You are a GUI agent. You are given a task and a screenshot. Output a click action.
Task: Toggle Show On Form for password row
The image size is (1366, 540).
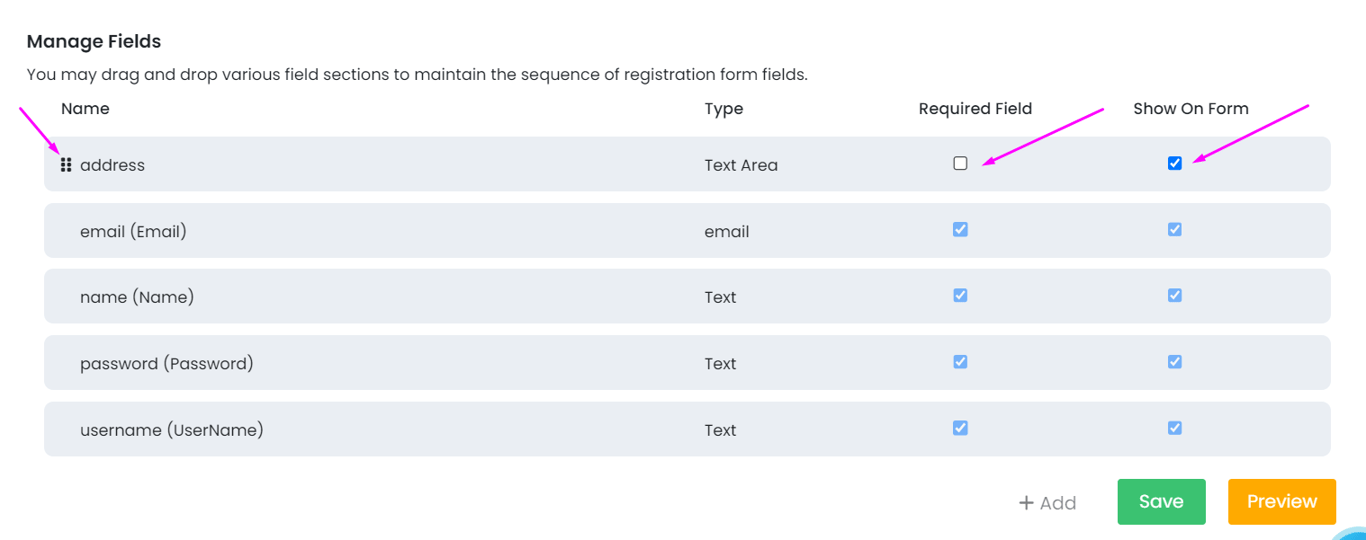tap(1174, 362)
